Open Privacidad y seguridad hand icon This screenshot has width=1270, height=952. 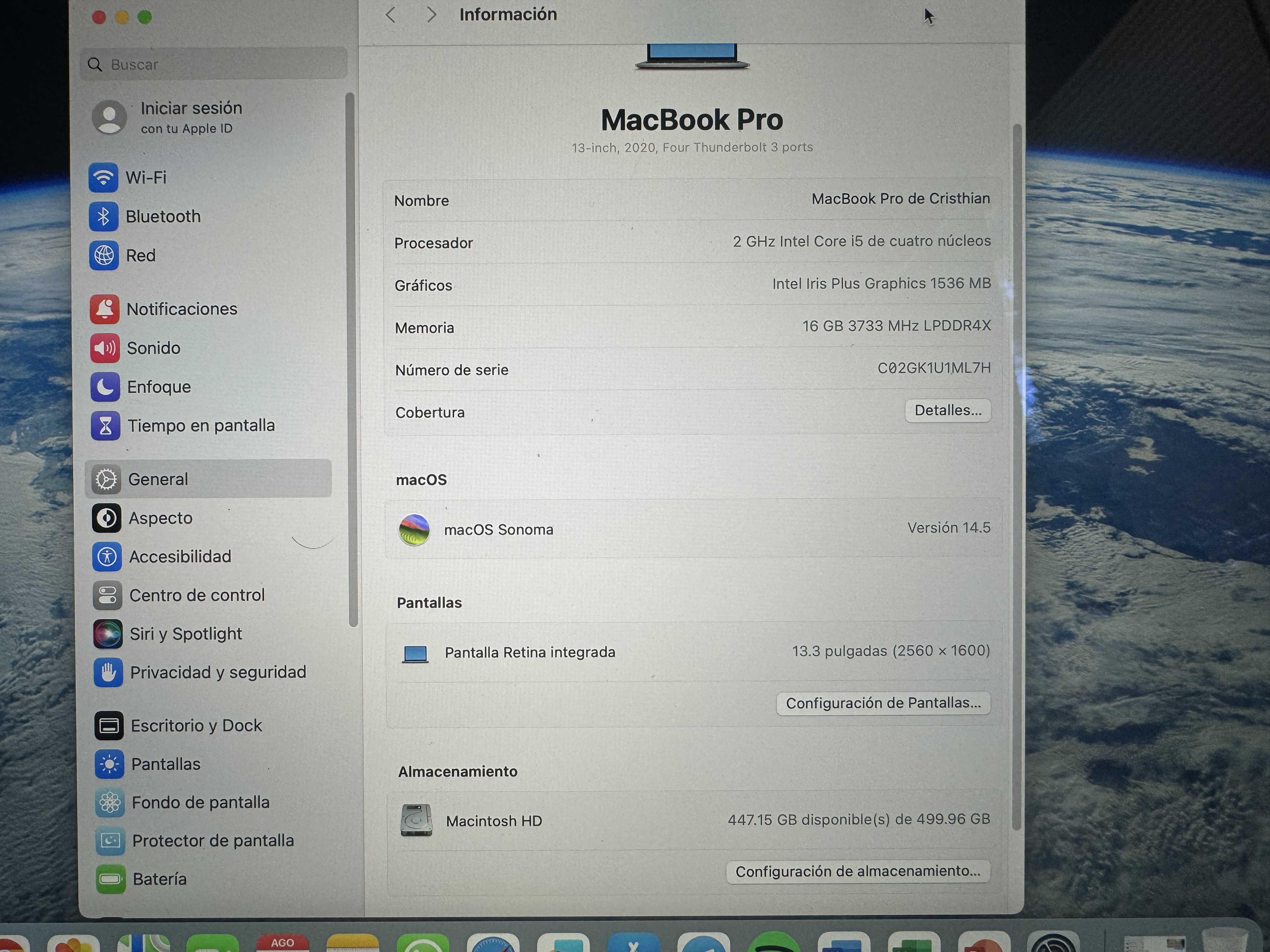coord(109,672)
